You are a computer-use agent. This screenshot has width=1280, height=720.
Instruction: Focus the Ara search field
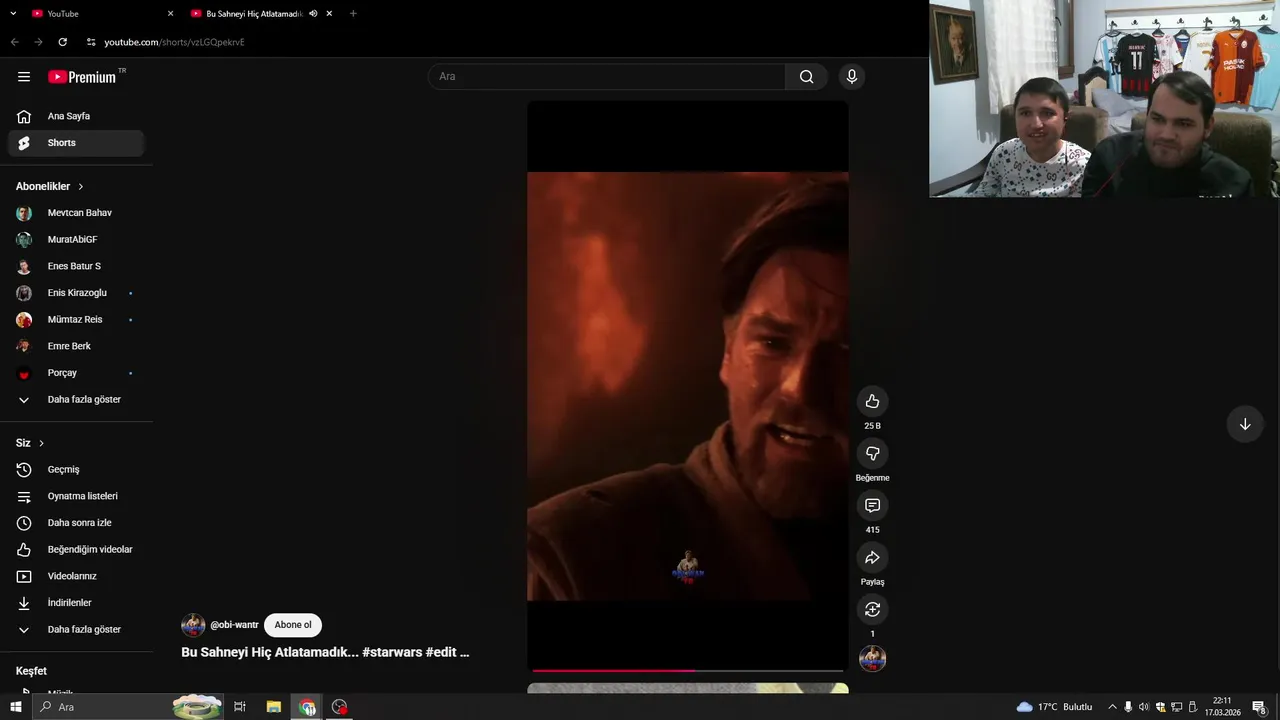click(606, 77)
